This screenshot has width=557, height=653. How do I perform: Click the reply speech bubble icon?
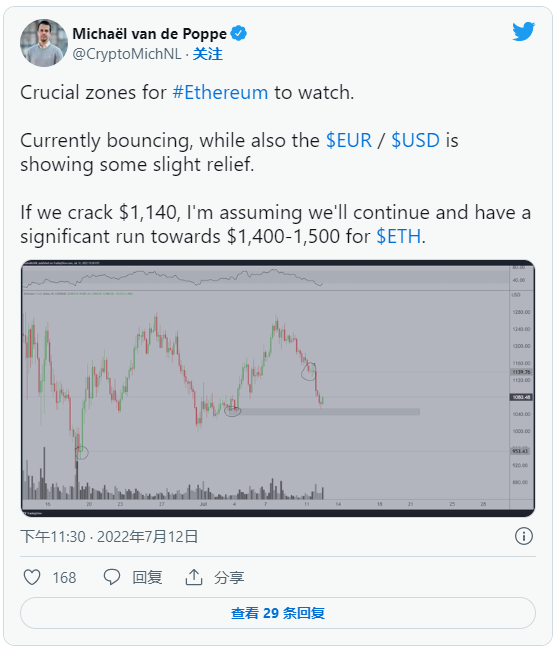pos(112,577)
